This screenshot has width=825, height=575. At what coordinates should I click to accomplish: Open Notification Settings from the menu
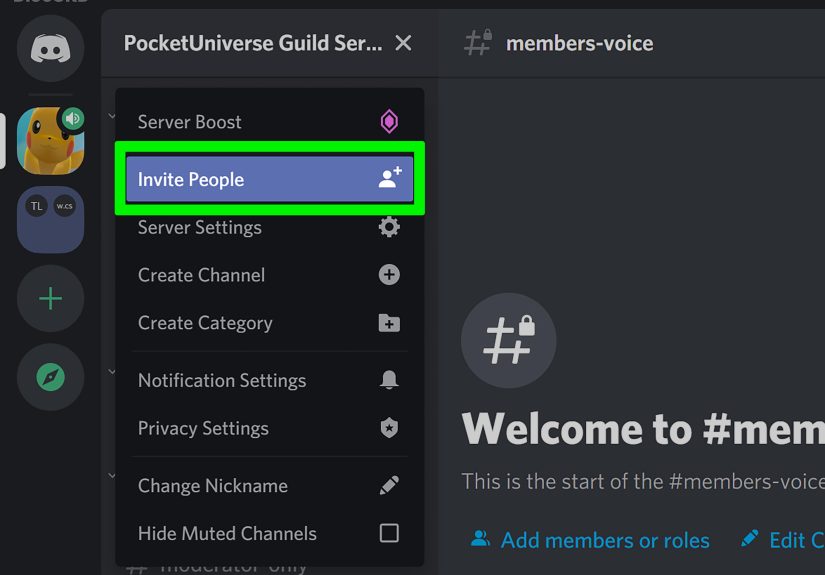[x=269, y=380]
